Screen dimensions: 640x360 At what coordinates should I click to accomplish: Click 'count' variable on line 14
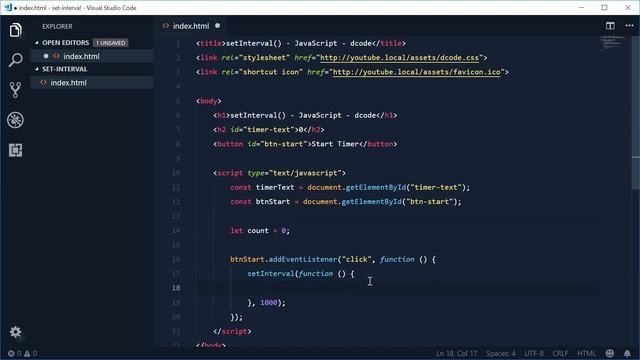click(x=258, y=231)
